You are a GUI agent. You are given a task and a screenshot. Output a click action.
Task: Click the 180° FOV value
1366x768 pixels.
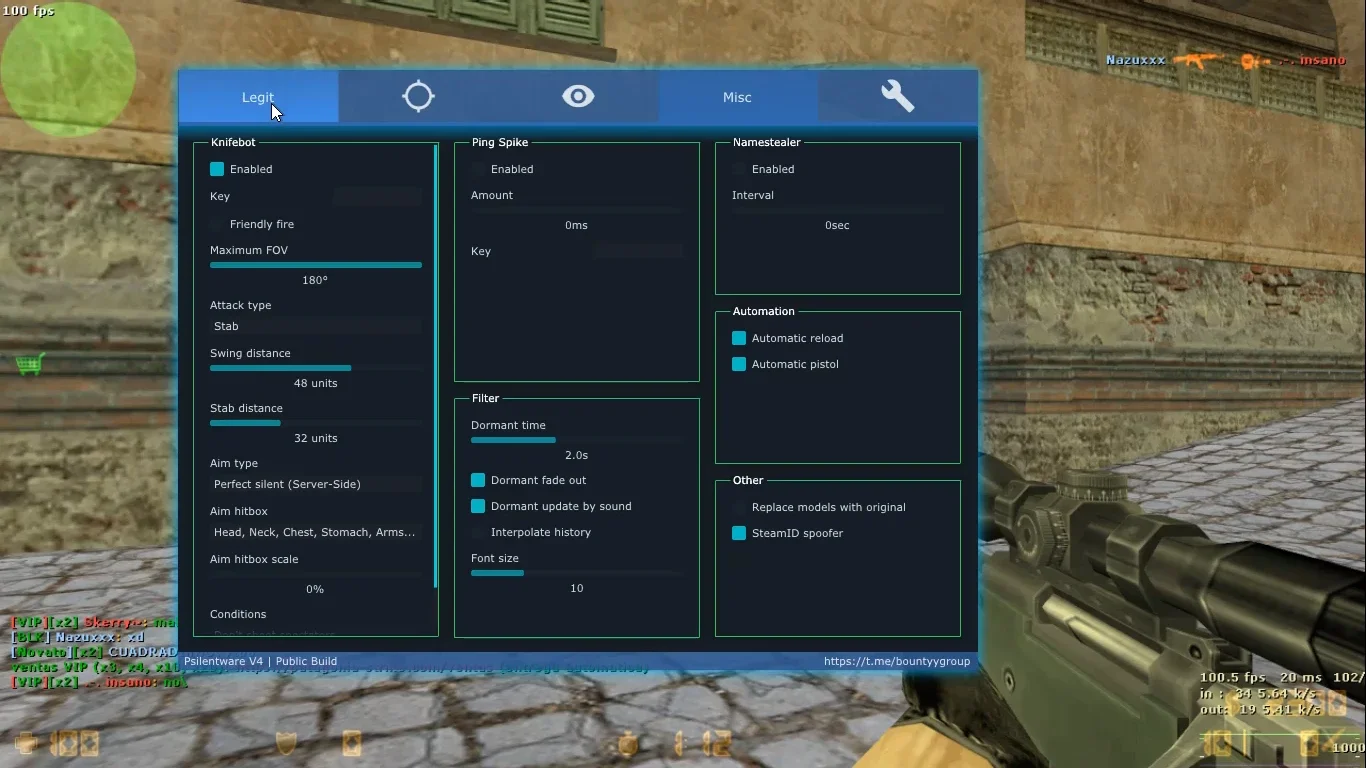(315, 280)
